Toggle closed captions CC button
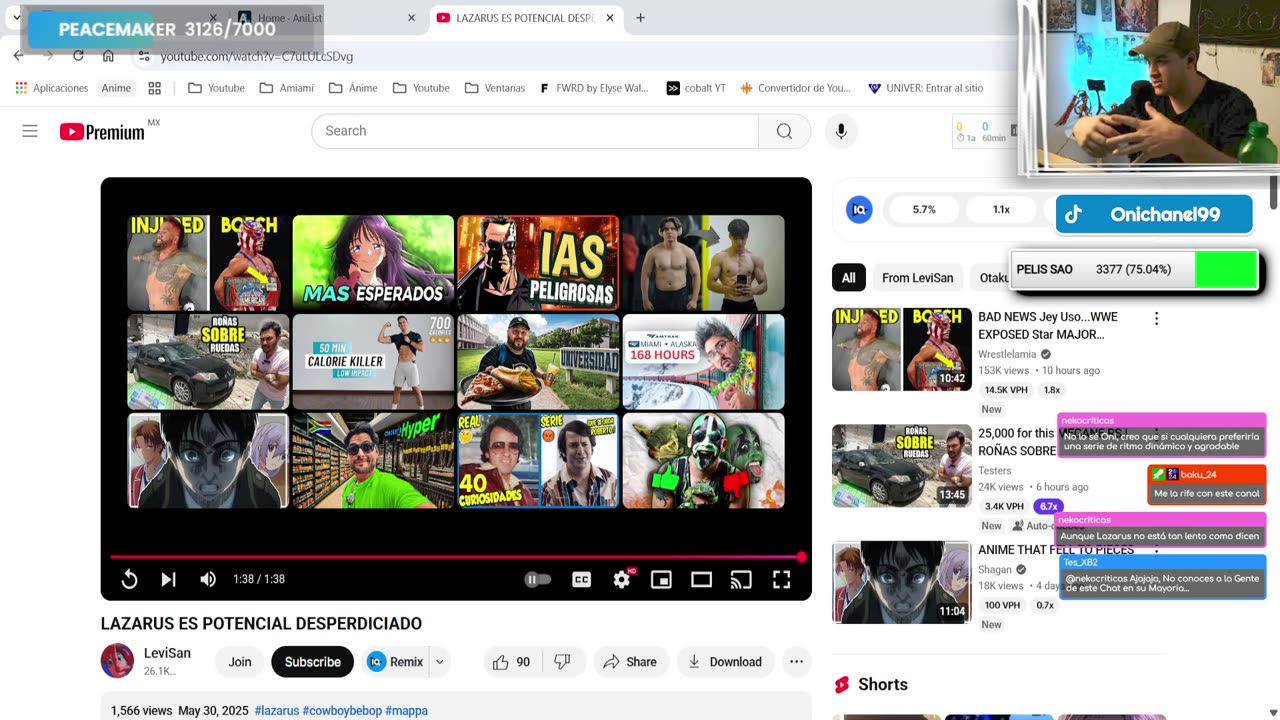The width and height of the screenshot is (1280, 720). tap(581, 579)
